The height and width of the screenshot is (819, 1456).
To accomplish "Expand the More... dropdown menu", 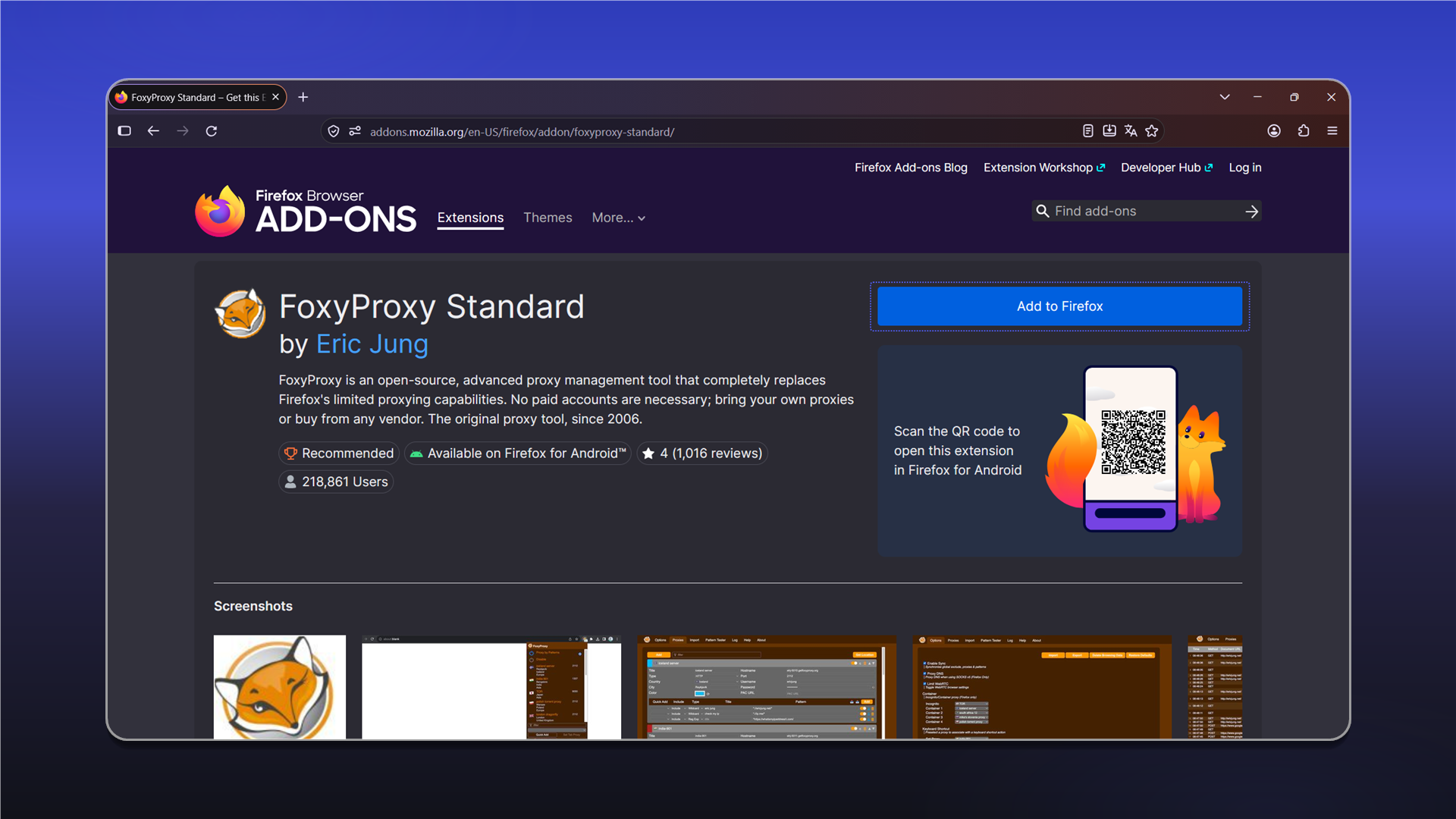I will [x=619, y=218].
